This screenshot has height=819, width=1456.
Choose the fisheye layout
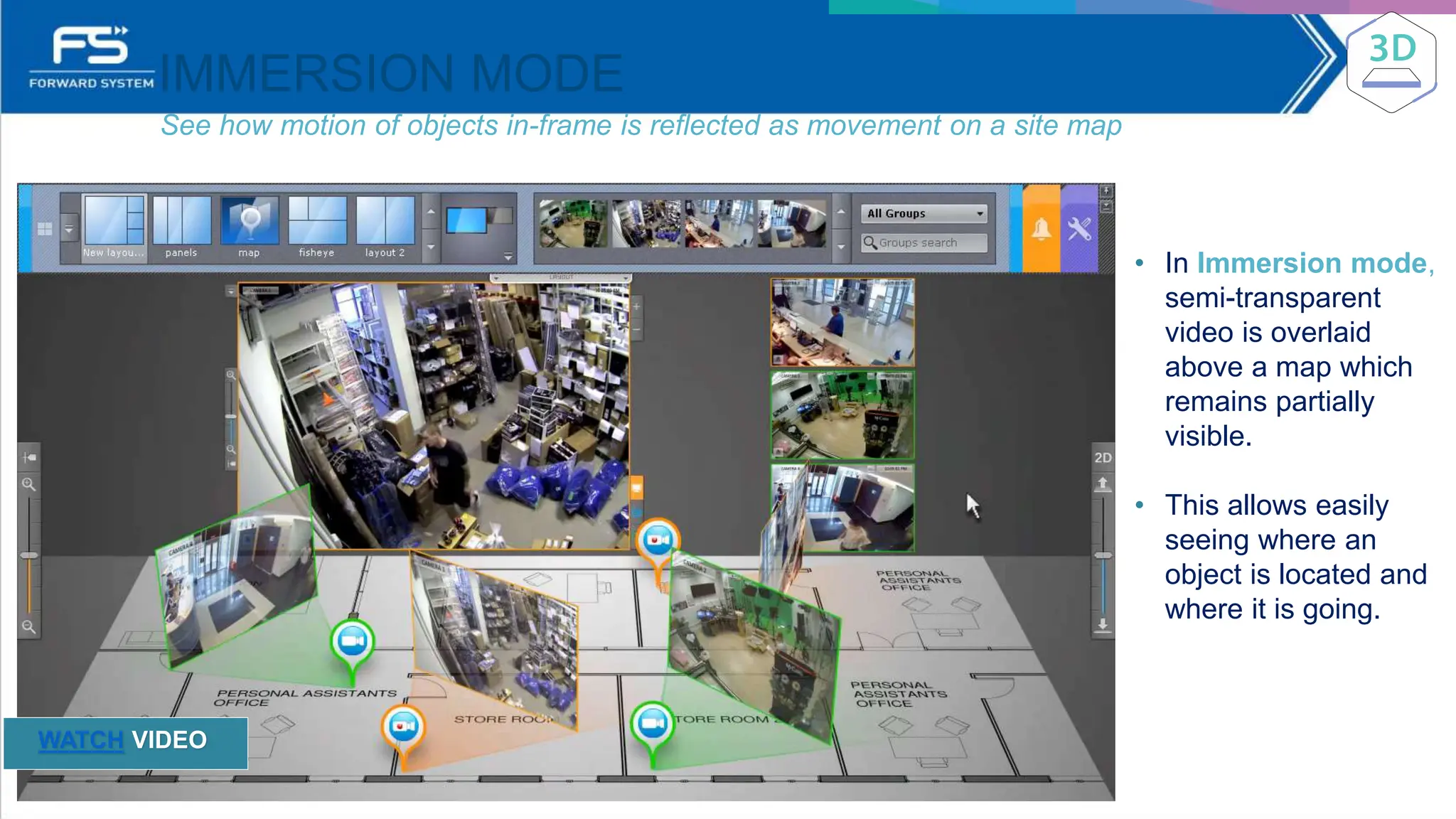point(316,228)
